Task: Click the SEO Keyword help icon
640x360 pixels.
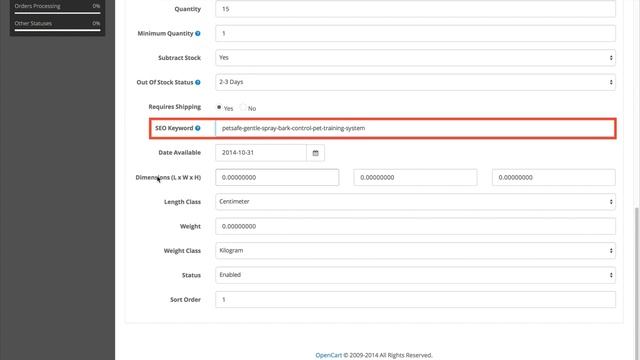Action: click(198, 128)
